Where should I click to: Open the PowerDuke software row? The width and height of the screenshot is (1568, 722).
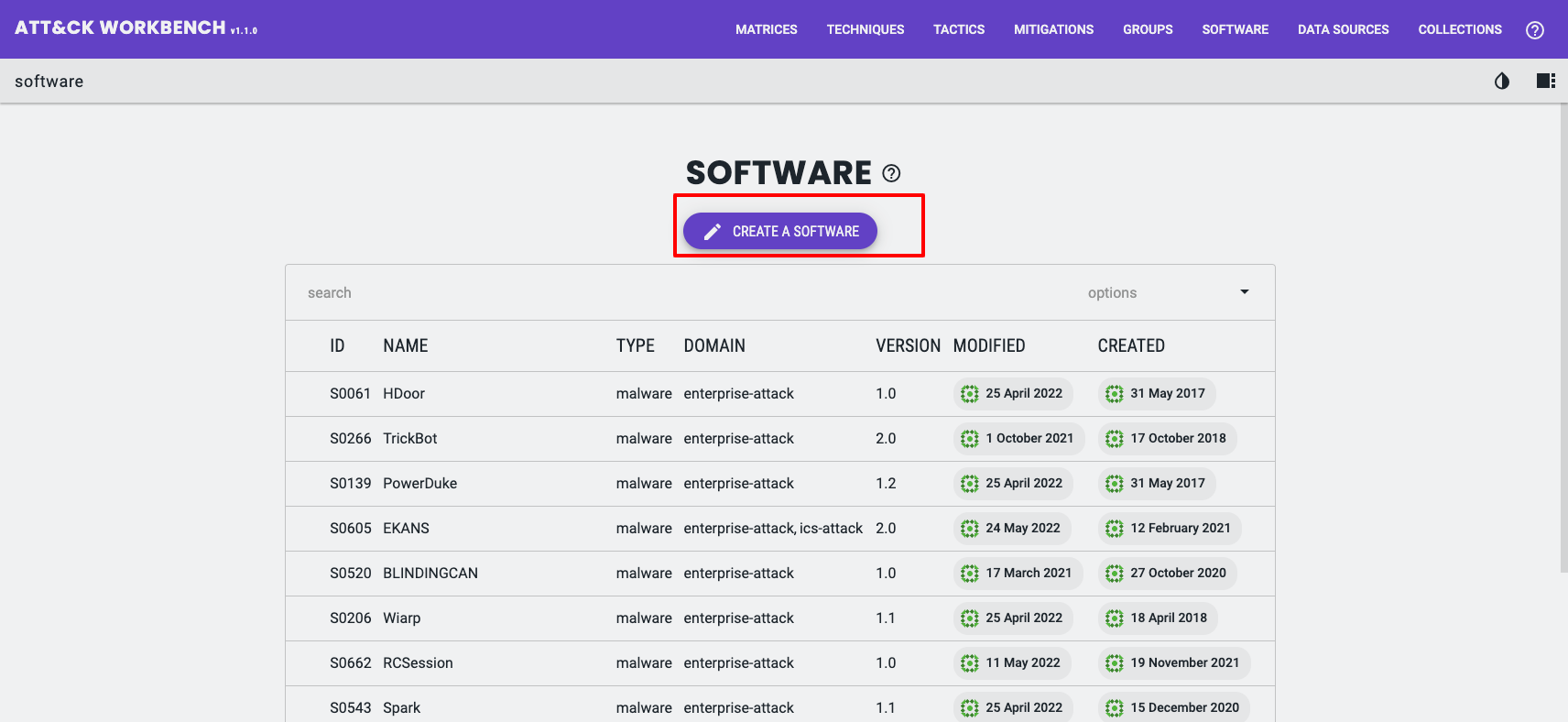click(419, 484)
